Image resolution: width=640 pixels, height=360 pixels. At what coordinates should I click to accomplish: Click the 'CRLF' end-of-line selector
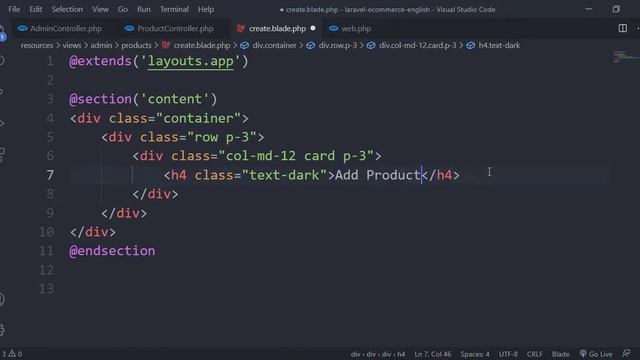pyautogui.click(x=535, y=354)
